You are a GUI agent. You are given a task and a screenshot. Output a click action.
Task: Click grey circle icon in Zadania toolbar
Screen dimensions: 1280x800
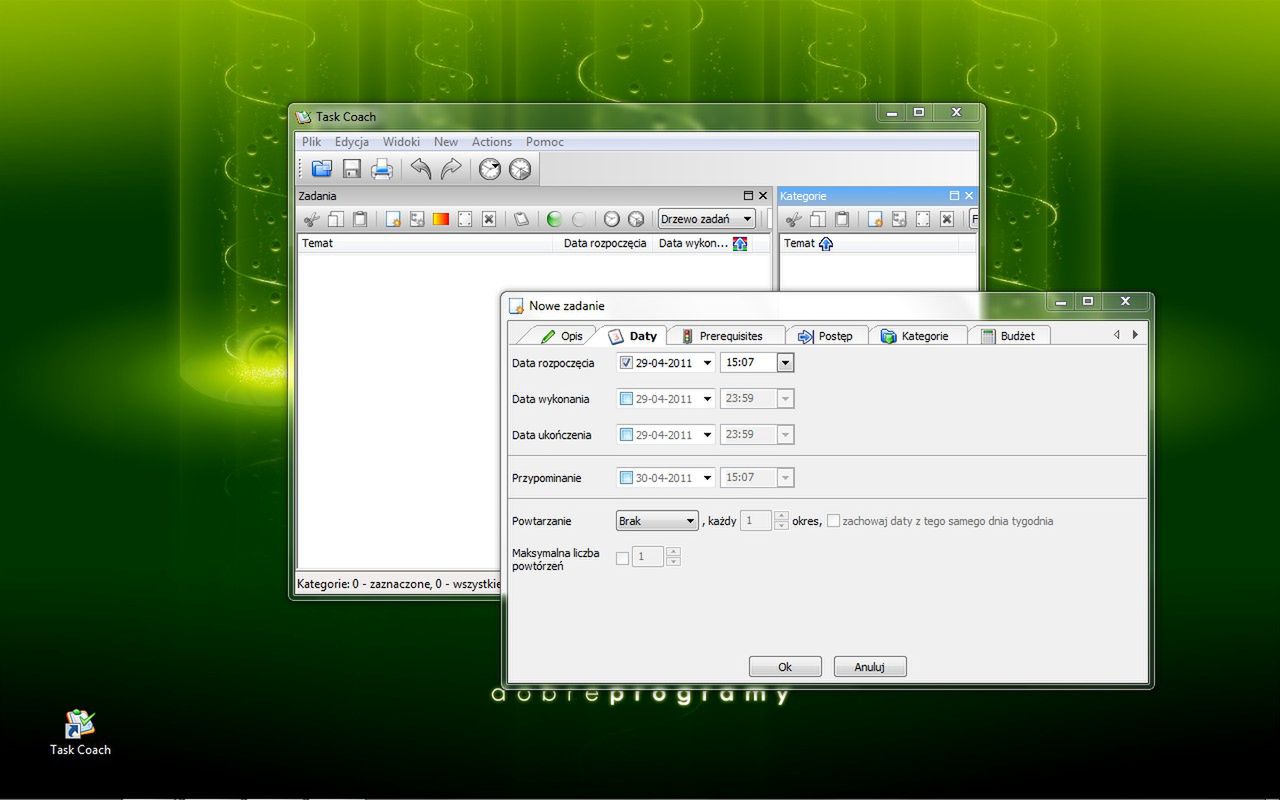(579, 219)
